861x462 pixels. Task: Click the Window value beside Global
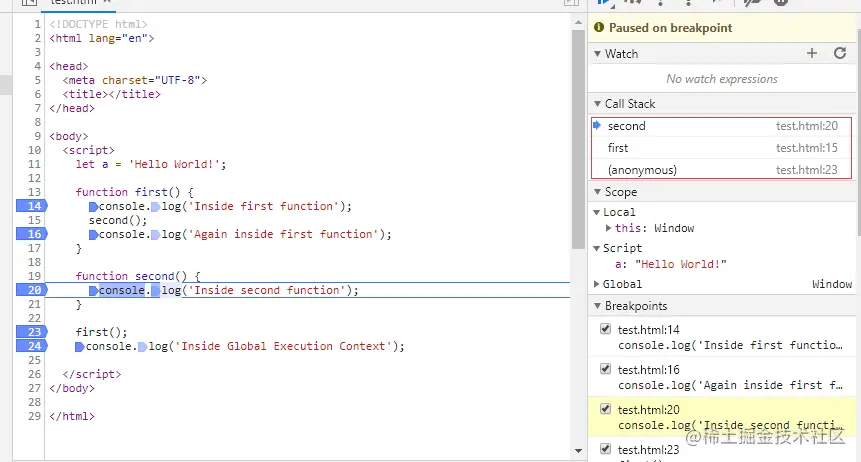pos(832,284)
